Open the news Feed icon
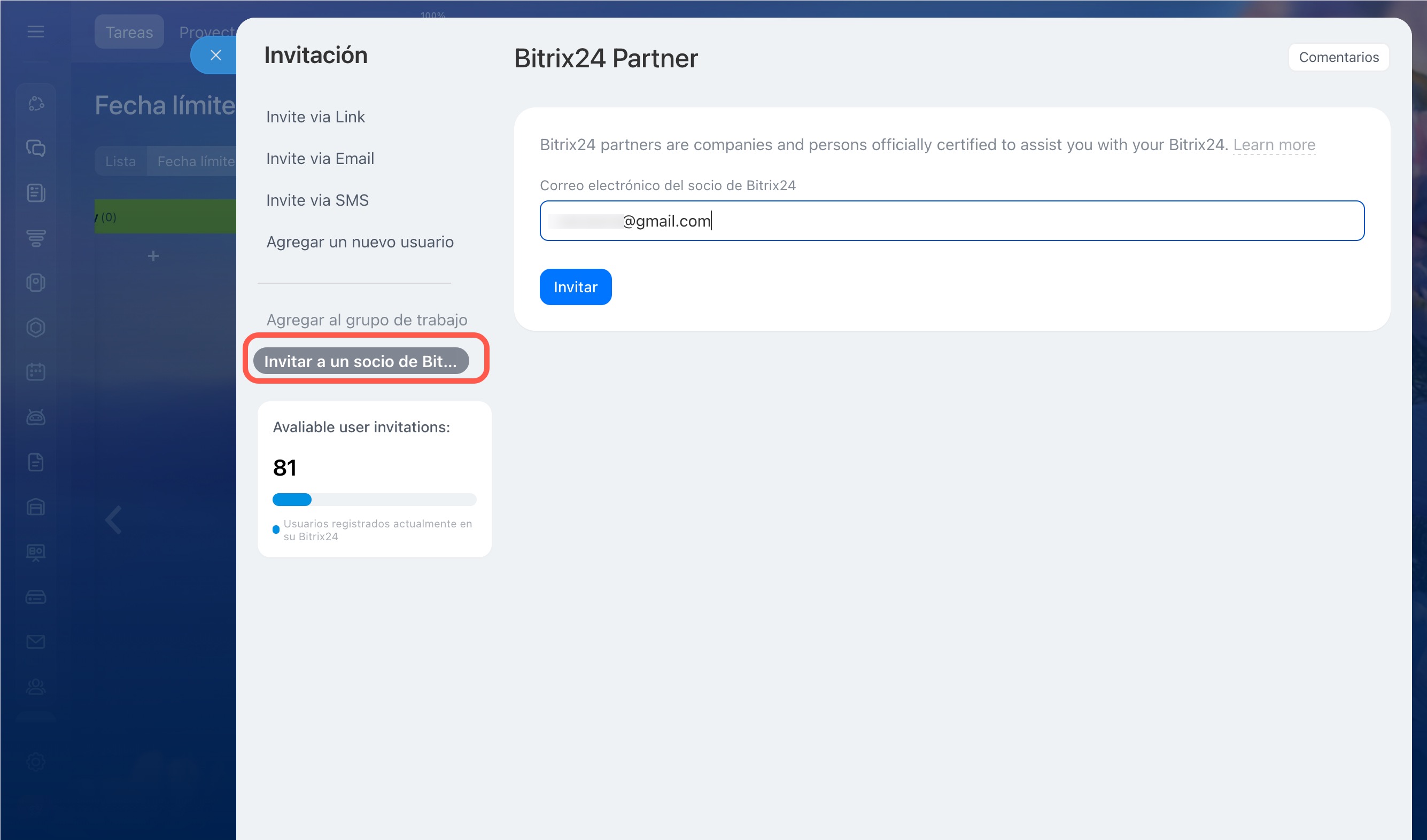The height and width of the screenshot is (840, 1427). tap(36, 193)
